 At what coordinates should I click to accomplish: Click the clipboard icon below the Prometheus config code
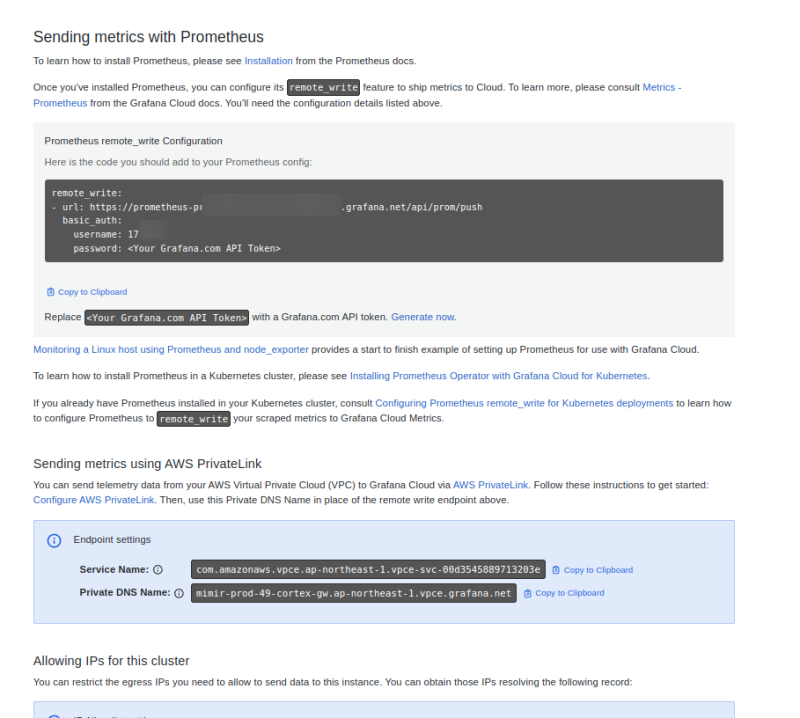[x=50, y=292]
